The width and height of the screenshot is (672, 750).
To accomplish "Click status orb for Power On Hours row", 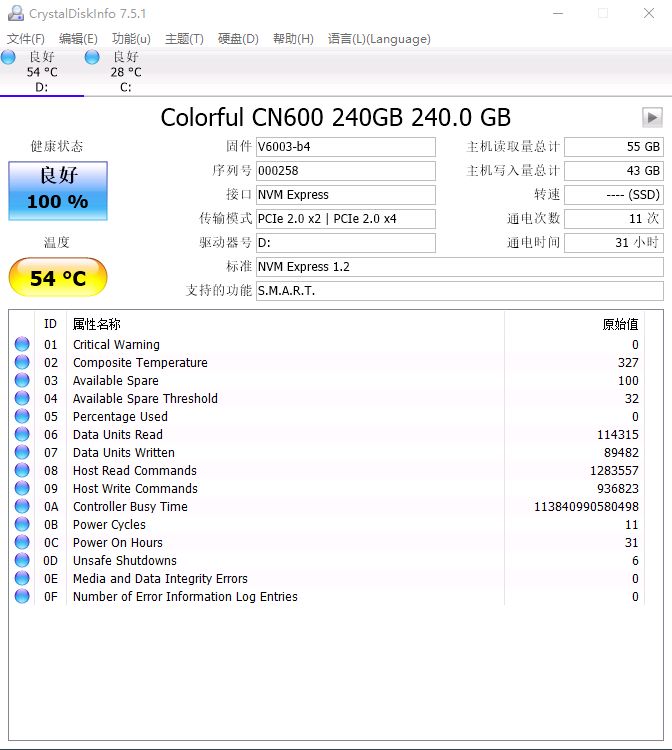I will (x=22, y=542).
